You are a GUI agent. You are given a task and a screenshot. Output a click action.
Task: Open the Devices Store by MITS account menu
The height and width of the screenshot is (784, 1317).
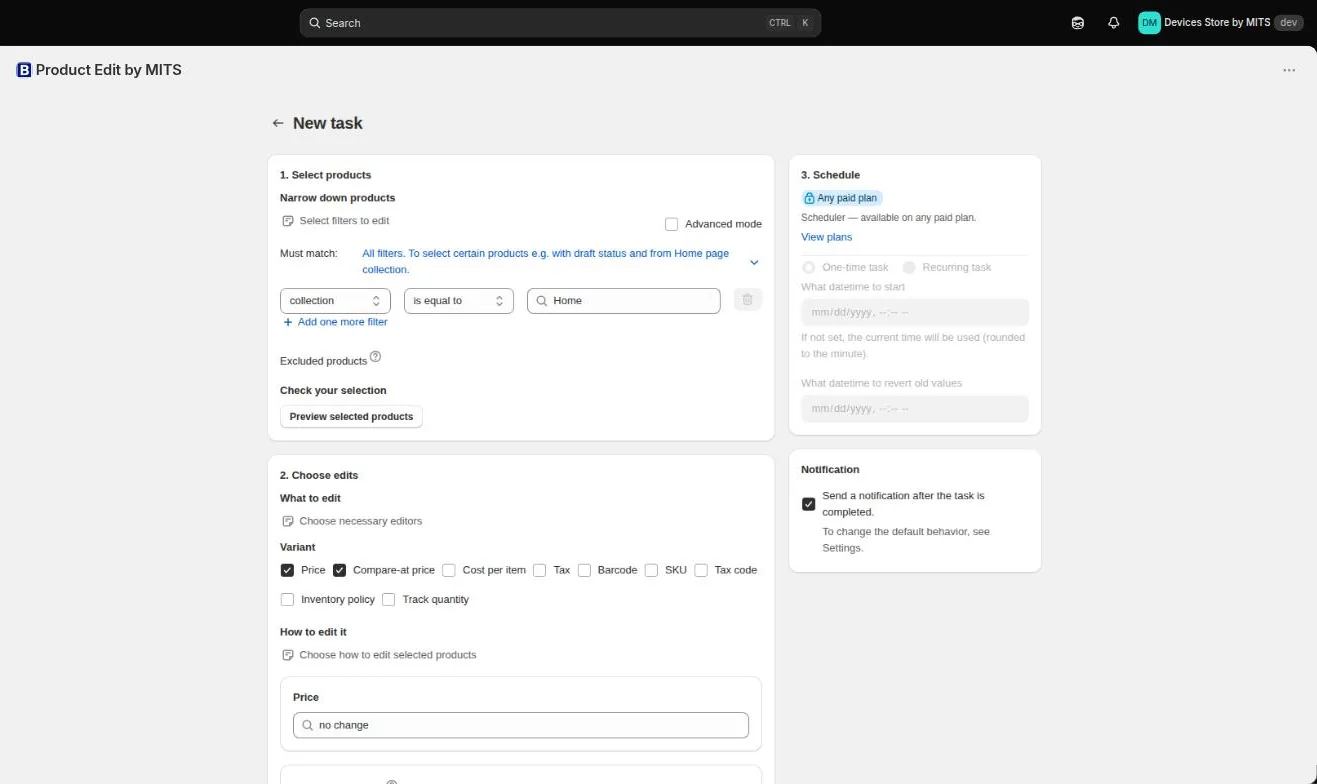coord(1220,22)
